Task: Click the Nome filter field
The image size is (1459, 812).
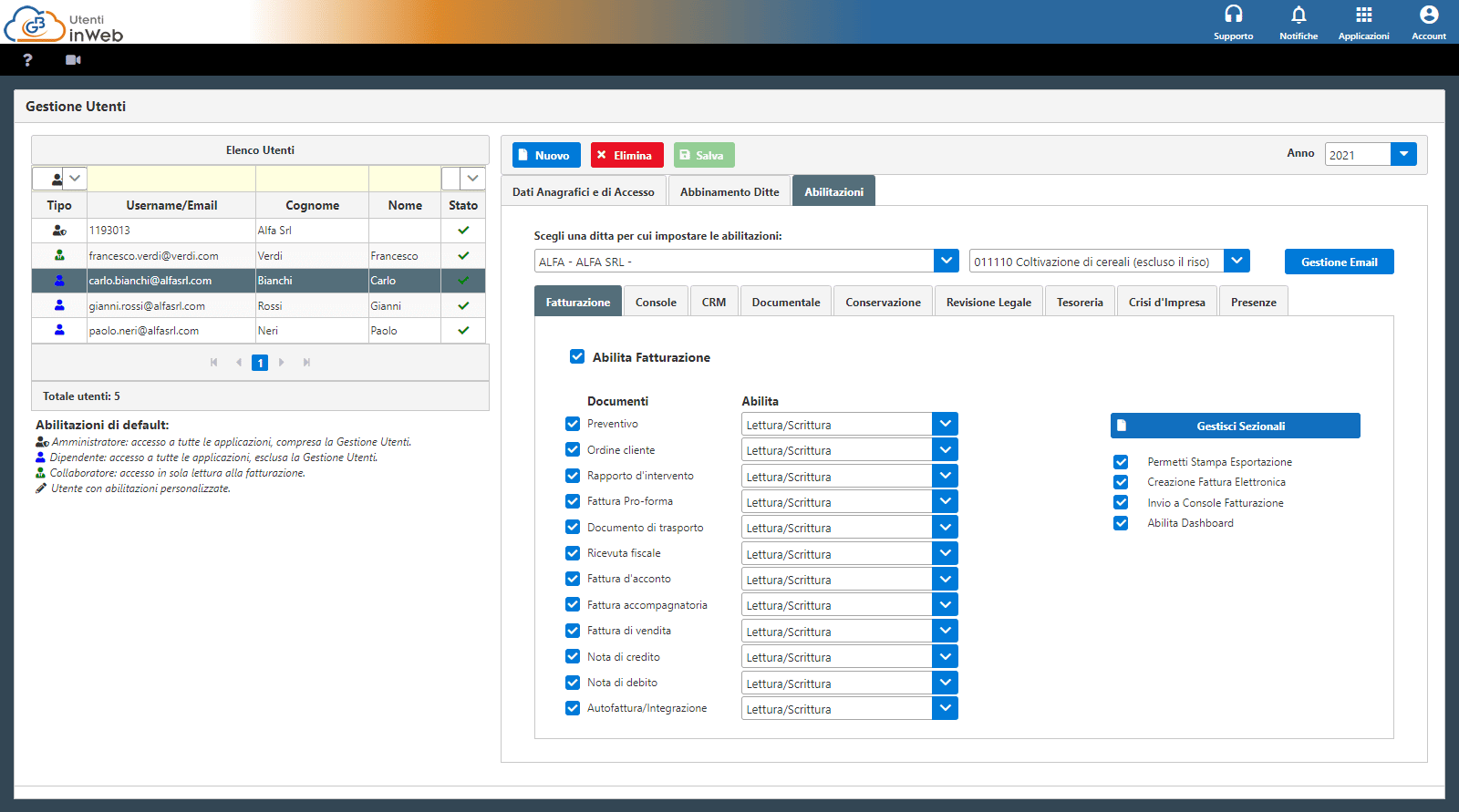Action: coord(405,179)
